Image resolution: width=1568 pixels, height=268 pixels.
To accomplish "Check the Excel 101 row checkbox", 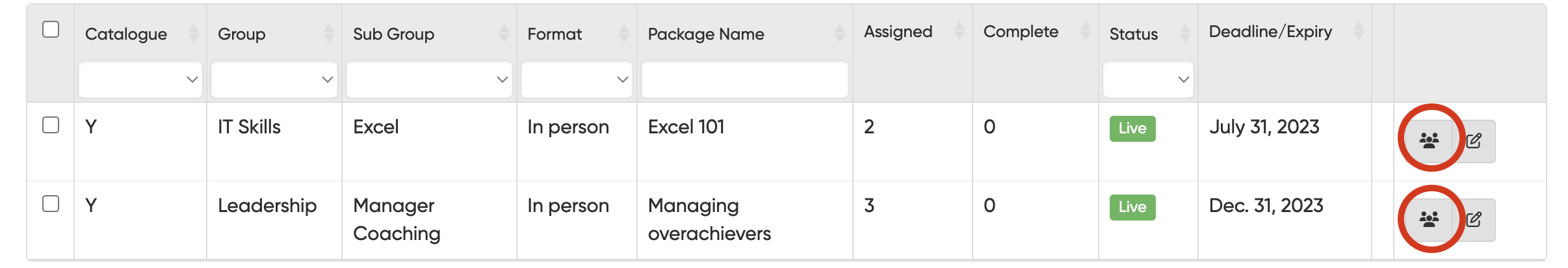I will (51, 125).
